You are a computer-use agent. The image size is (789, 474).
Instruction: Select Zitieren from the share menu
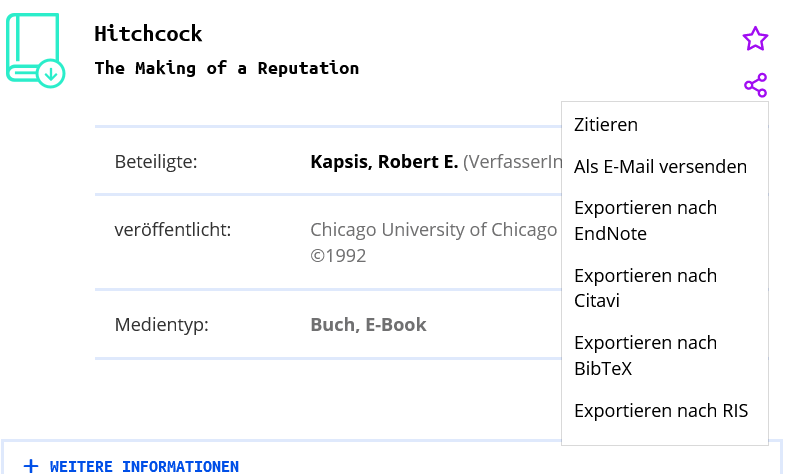(606, 124)
